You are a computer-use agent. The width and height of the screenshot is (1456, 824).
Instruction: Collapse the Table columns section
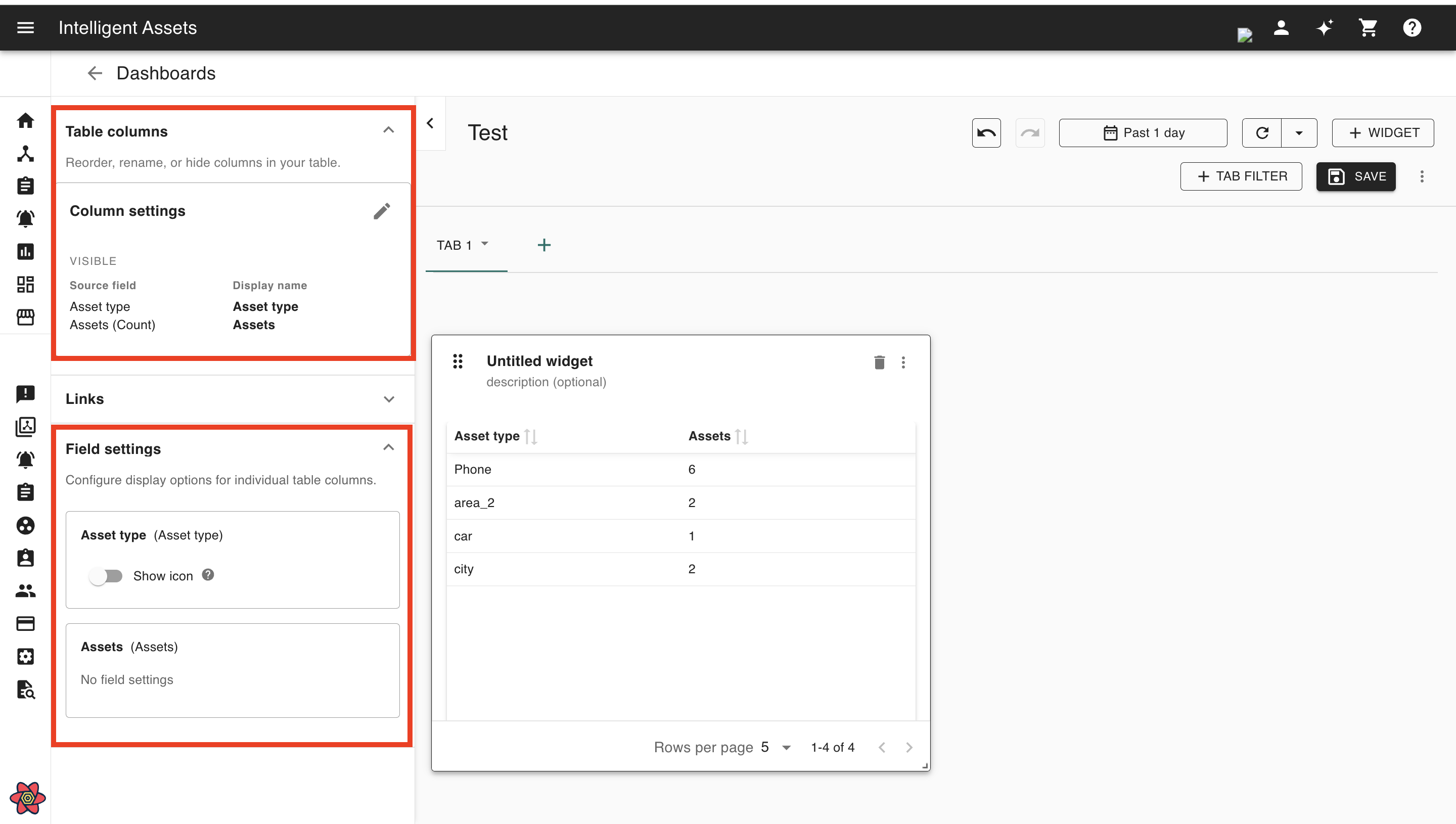pyautogui.click(x=388, y=131)
